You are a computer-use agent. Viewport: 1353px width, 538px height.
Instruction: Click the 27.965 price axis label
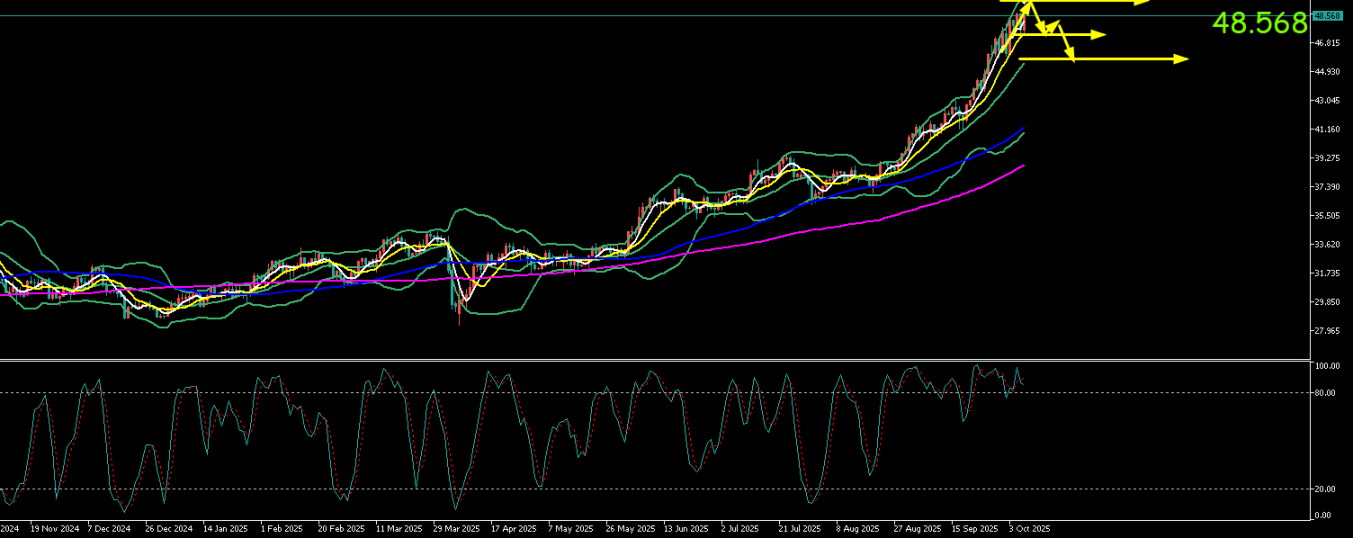(1328, 331)
